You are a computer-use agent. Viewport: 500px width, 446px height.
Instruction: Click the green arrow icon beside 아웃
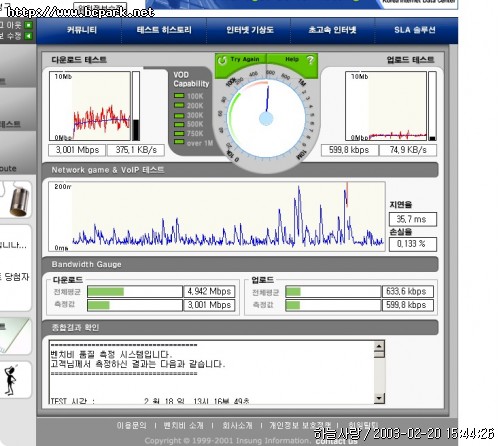click(29, 25)
